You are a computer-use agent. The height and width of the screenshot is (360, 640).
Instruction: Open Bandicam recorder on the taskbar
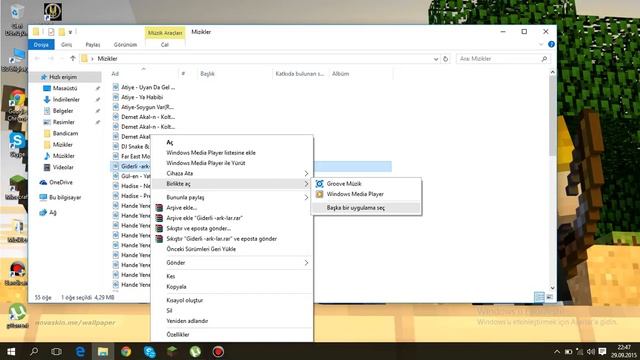218,351
